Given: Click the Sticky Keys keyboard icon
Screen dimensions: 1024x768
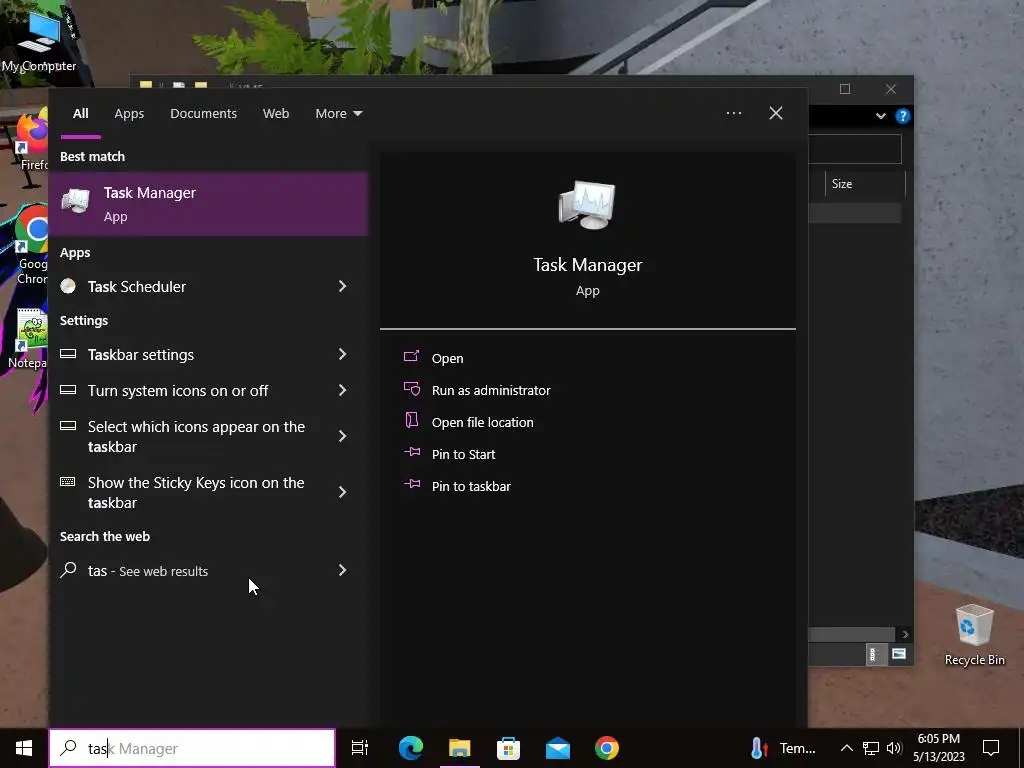Looking at the screenshot, I should click(68, 482).
